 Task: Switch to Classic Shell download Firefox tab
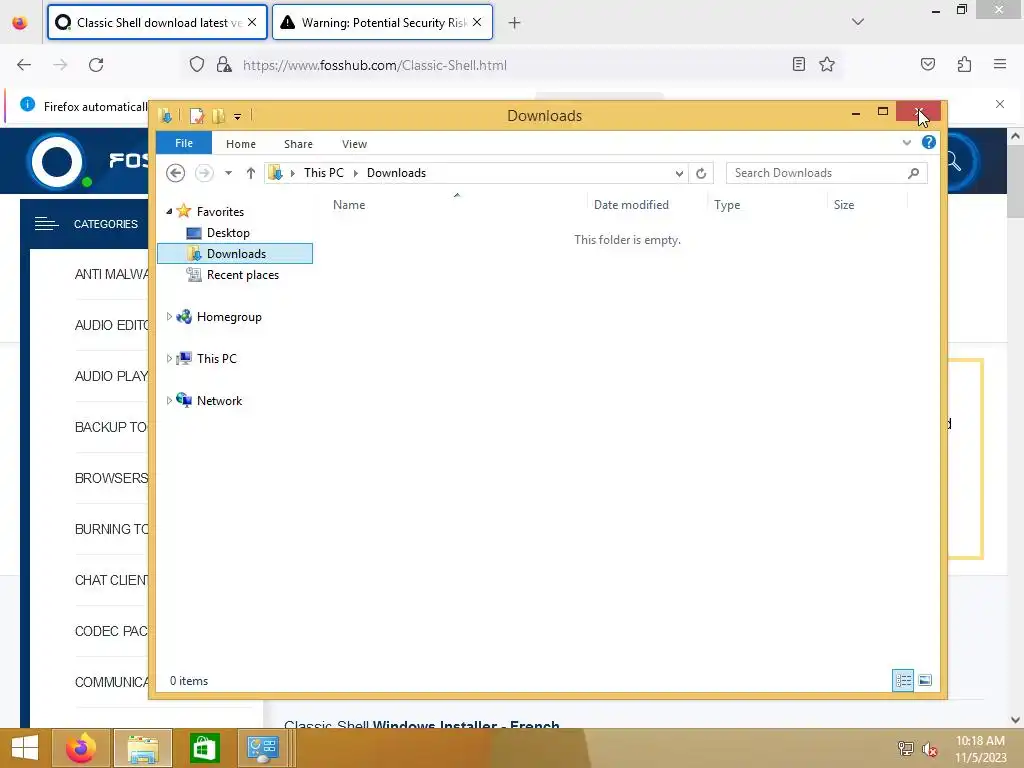[x=157, y=22]
